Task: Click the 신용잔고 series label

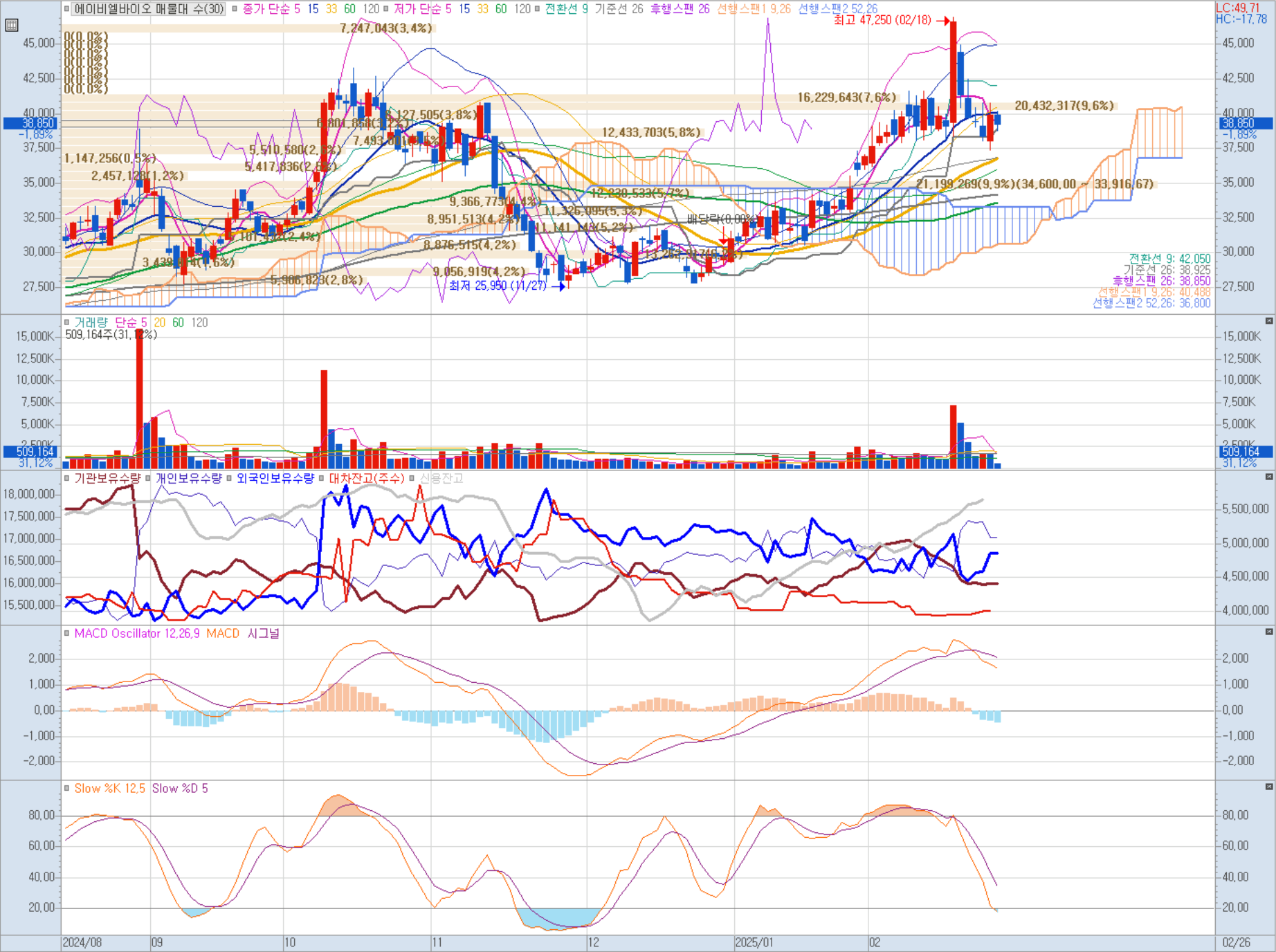Action: [x=441, y=478]
